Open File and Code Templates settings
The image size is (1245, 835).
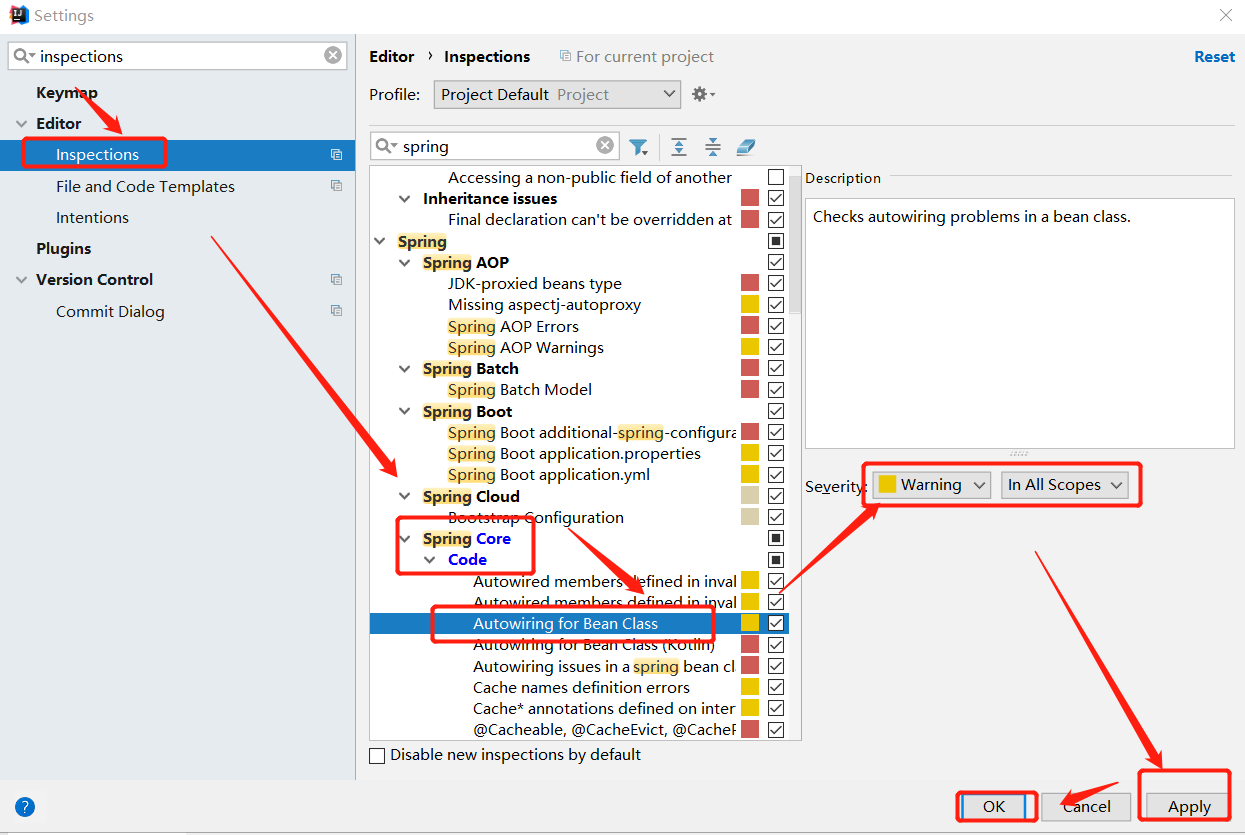pyautogui.click(x=145, y=186)
